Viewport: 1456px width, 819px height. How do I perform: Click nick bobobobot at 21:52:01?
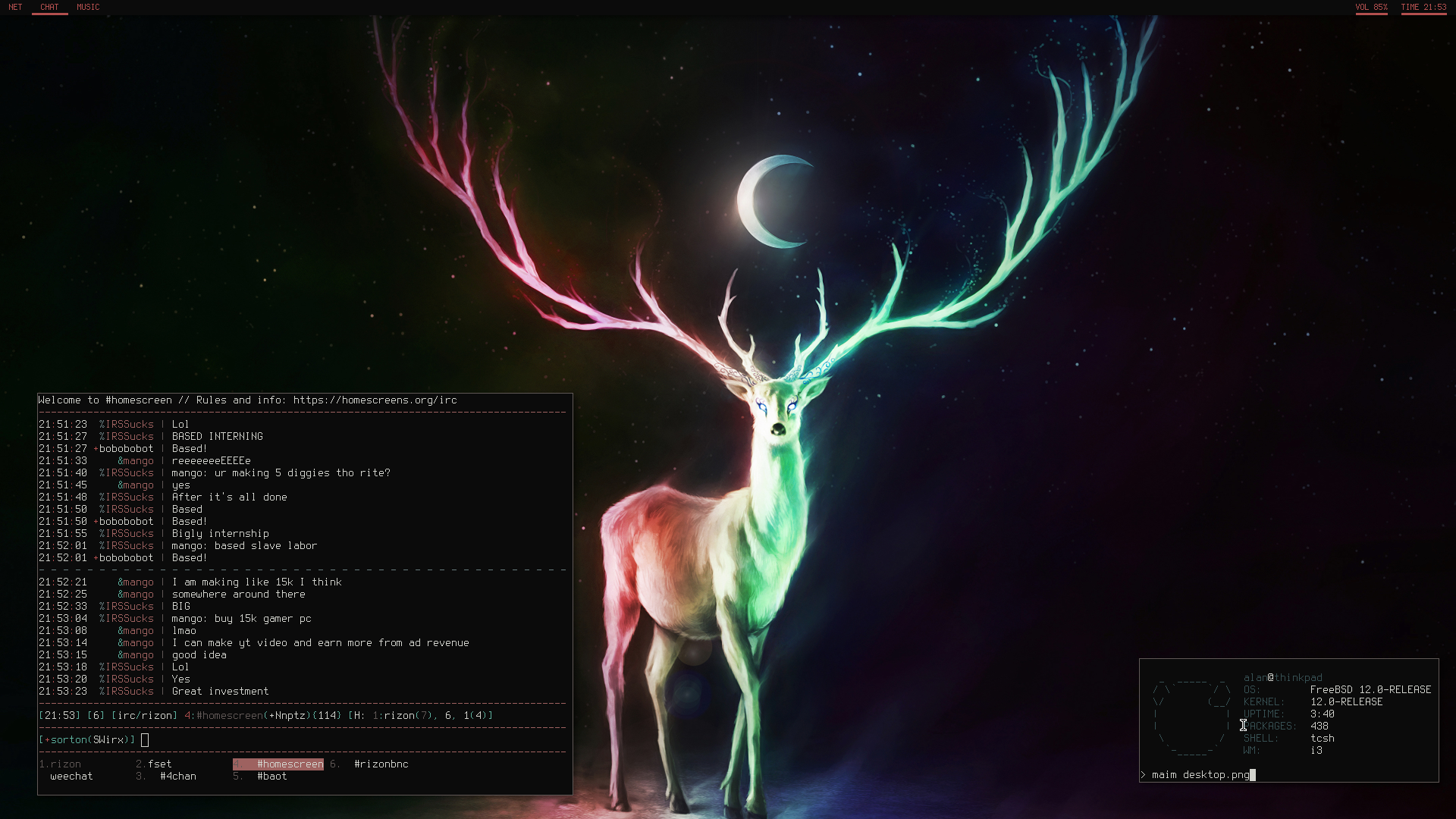[126, 557]
